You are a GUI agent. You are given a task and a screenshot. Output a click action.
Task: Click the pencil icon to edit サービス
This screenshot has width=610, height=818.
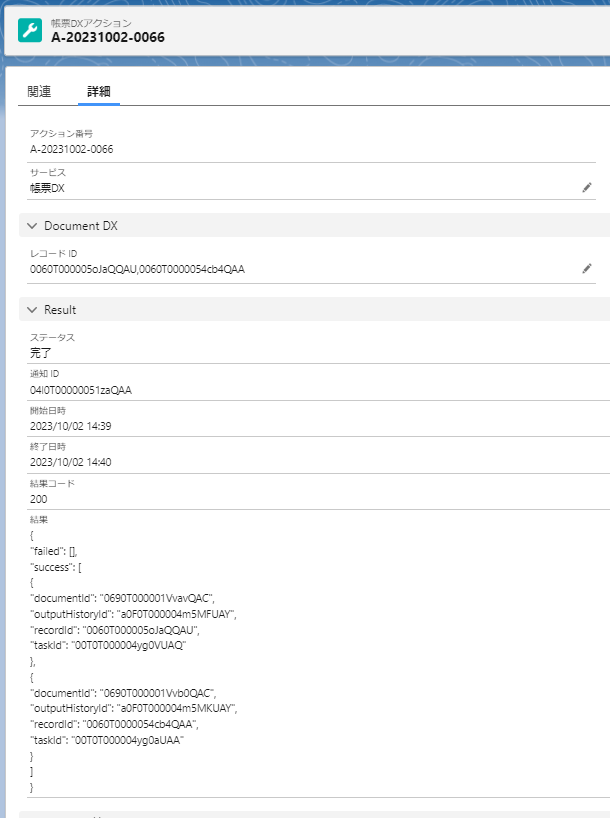click(587, 187)
